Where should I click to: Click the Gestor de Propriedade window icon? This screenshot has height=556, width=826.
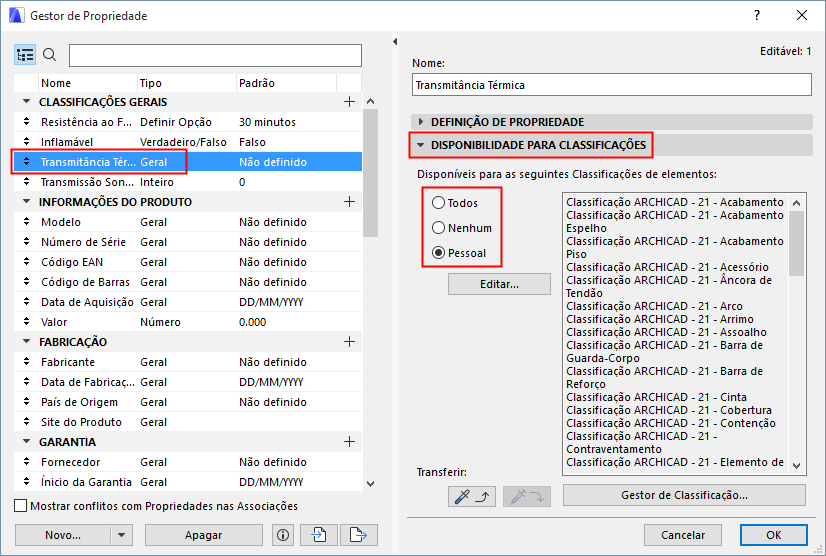pos(16,15)
